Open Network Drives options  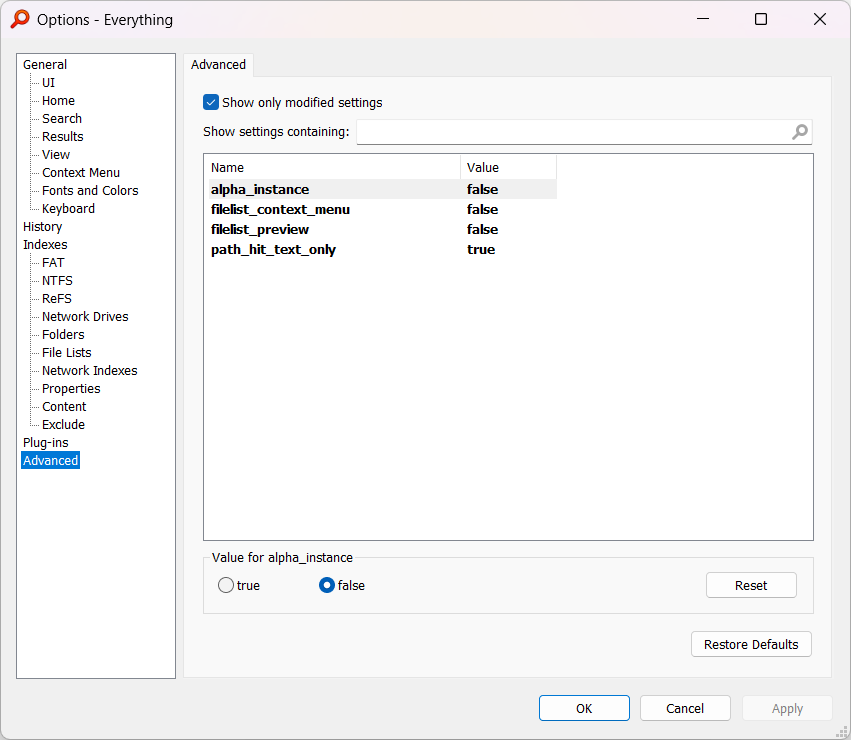(x=85, y=317)
